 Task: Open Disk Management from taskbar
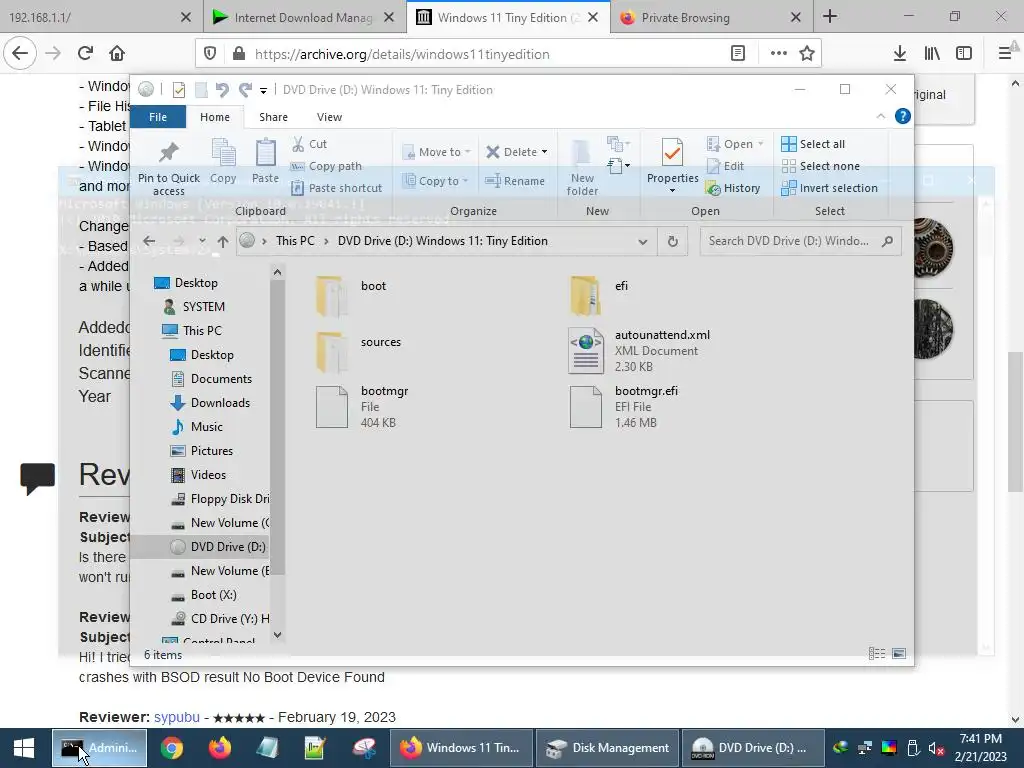pyautogui.click(x=608, y=748)
